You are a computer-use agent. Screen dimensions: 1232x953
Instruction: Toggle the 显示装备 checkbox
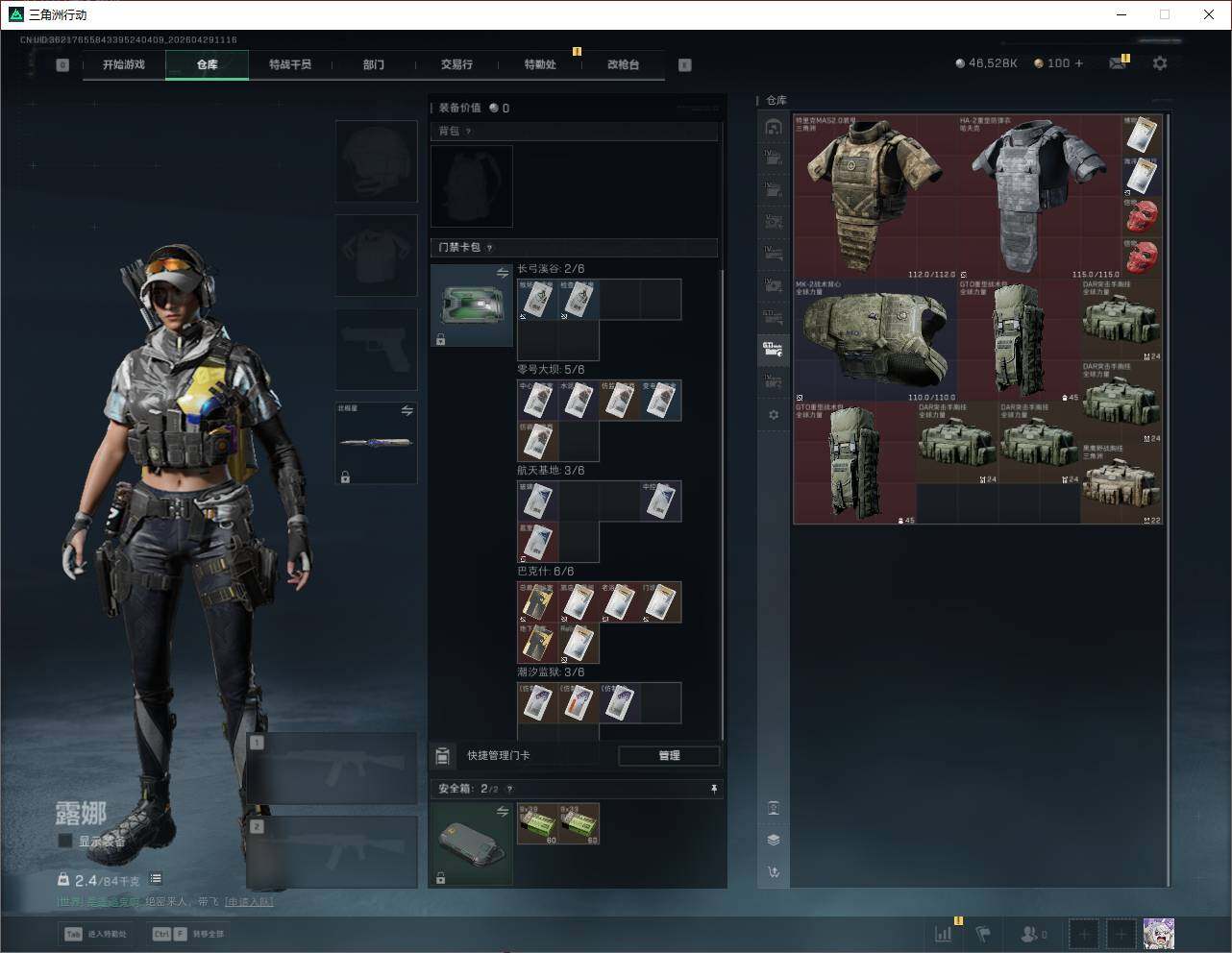point(65,841)
